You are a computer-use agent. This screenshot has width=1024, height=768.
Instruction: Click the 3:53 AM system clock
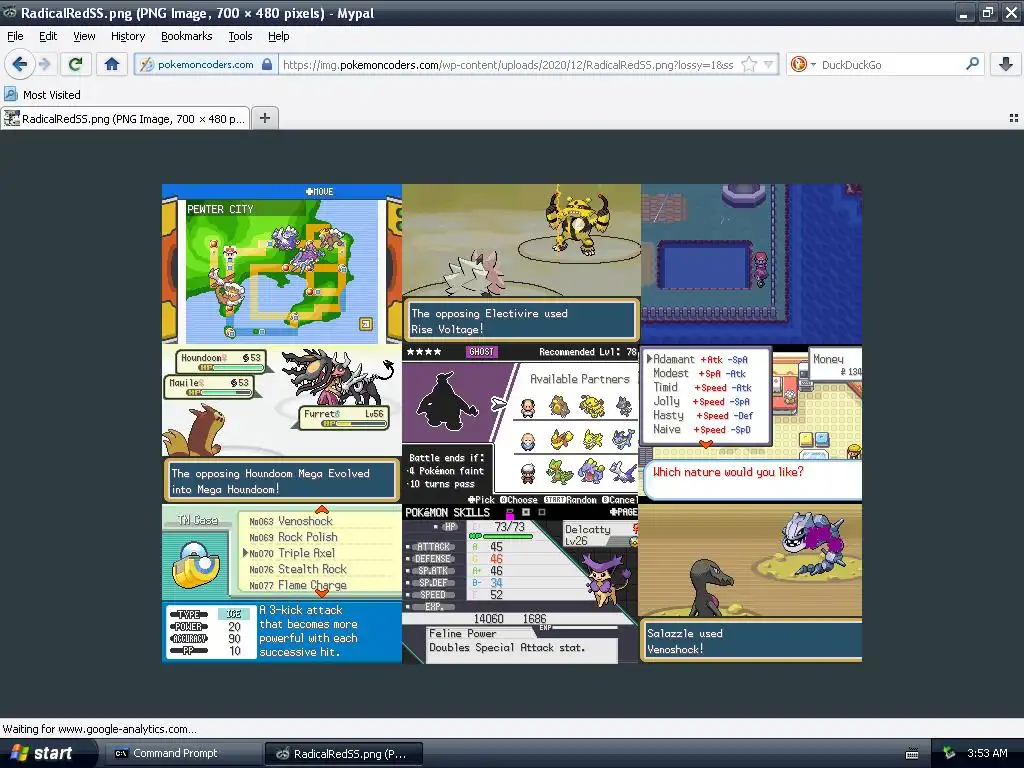pos(987,754)
